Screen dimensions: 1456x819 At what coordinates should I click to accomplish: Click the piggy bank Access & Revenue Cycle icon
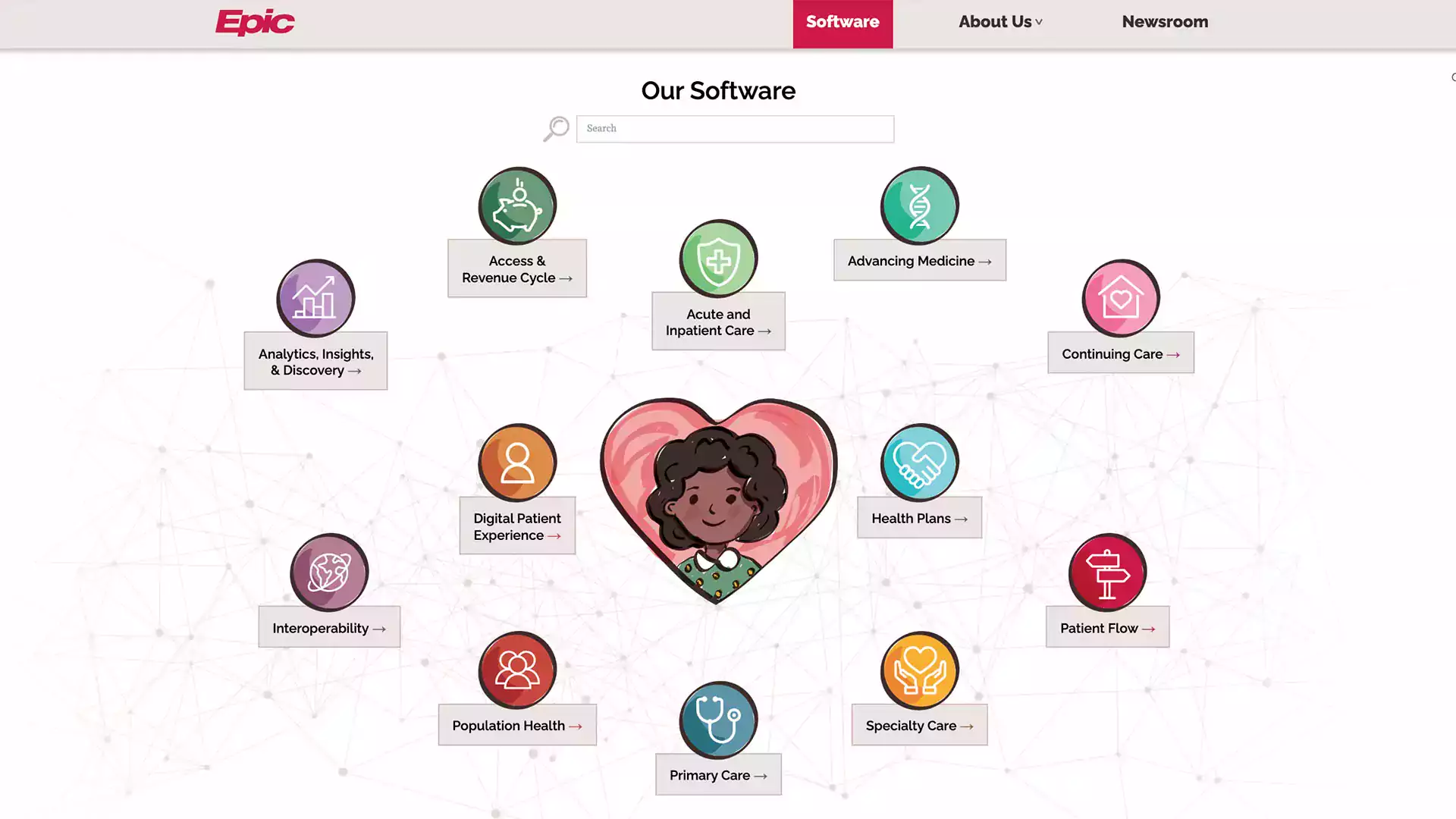click(517, 206)
